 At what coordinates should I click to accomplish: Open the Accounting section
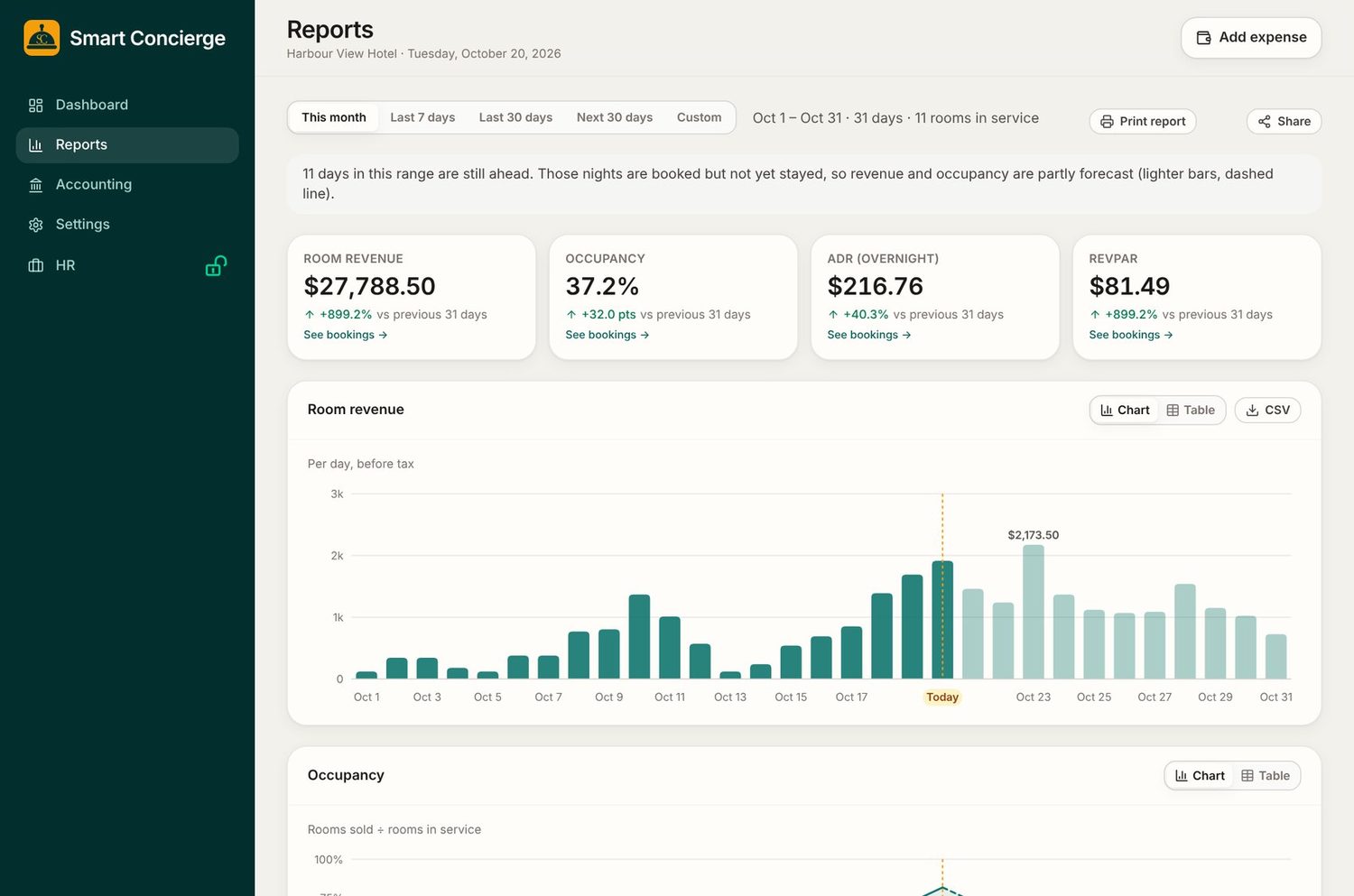pyautogui.click(x=127, y=184)
